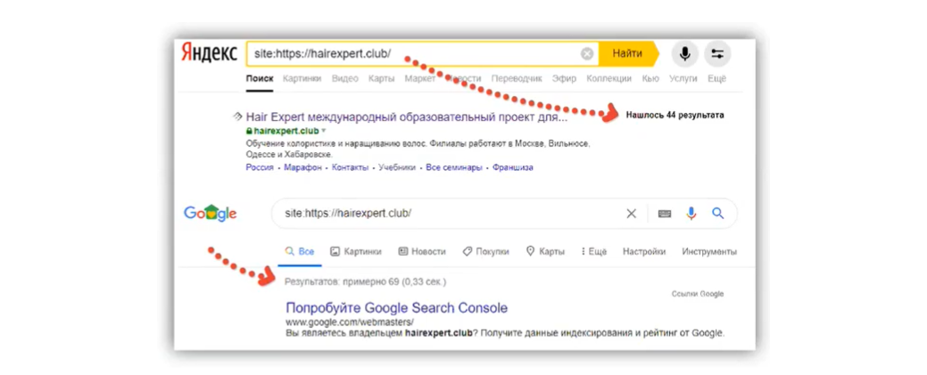Open Yandex advanced search settings icon
927x375 pixels.
[717, 54]
